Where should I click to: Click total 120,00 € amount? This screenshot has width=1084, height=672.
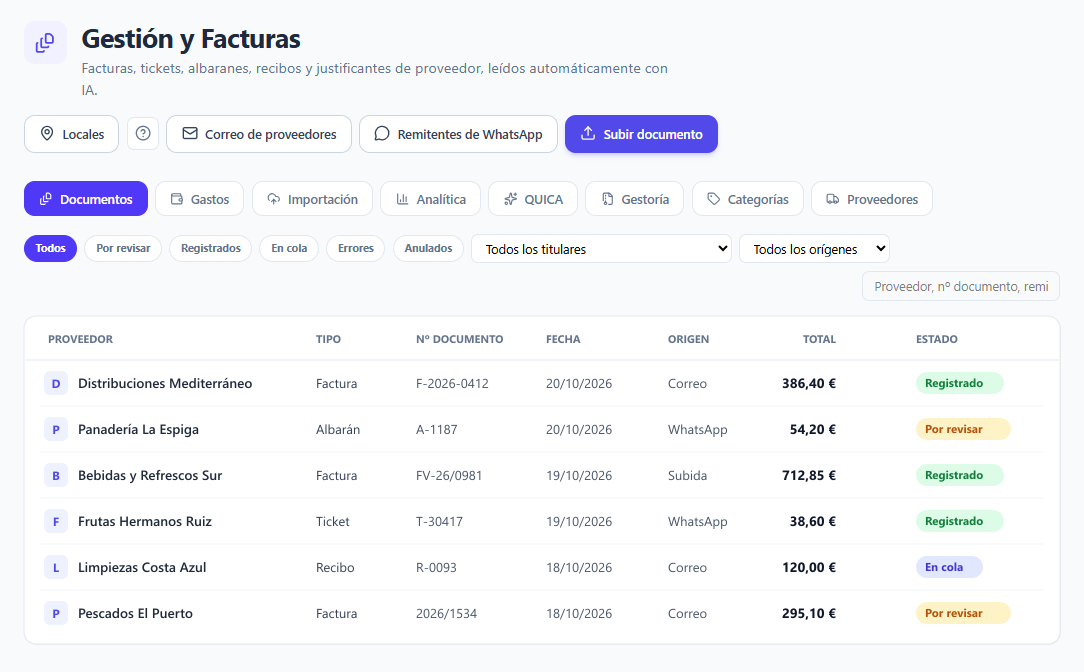809,568
